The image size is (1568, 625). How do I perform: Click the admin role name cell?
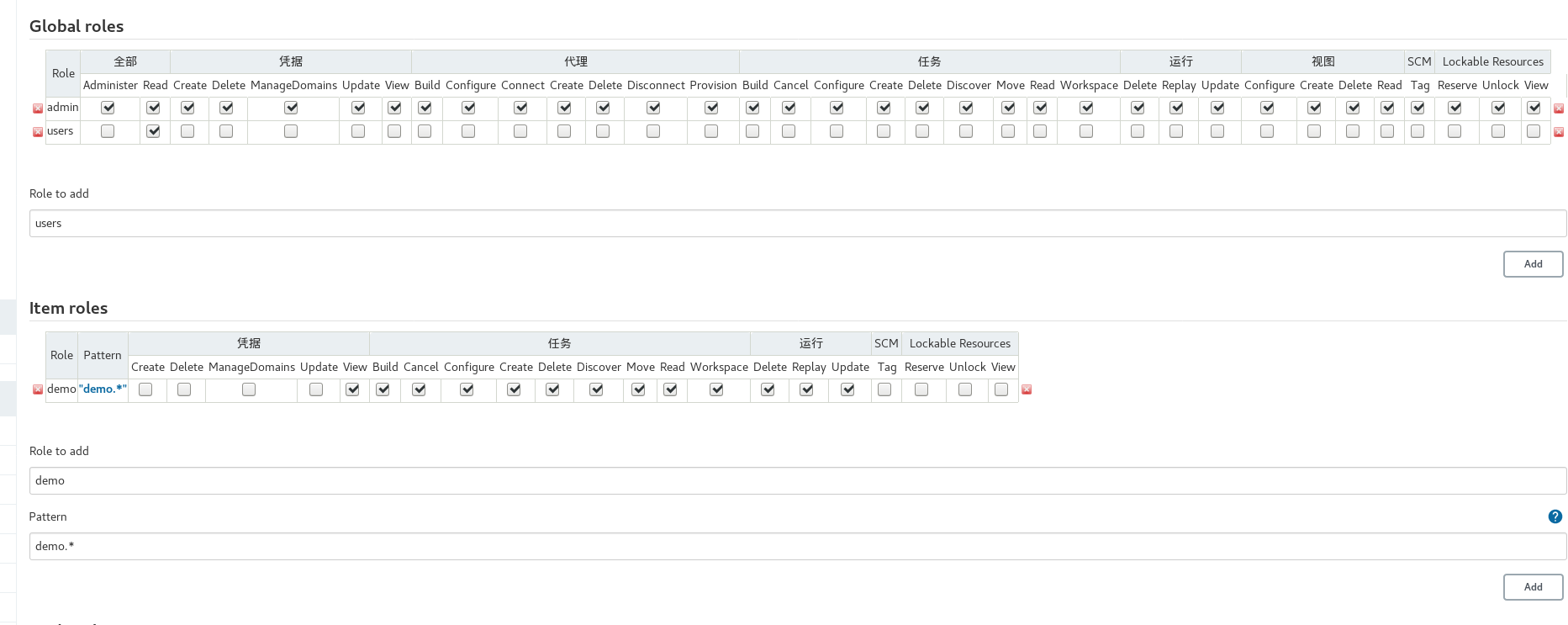coord(63,108)
